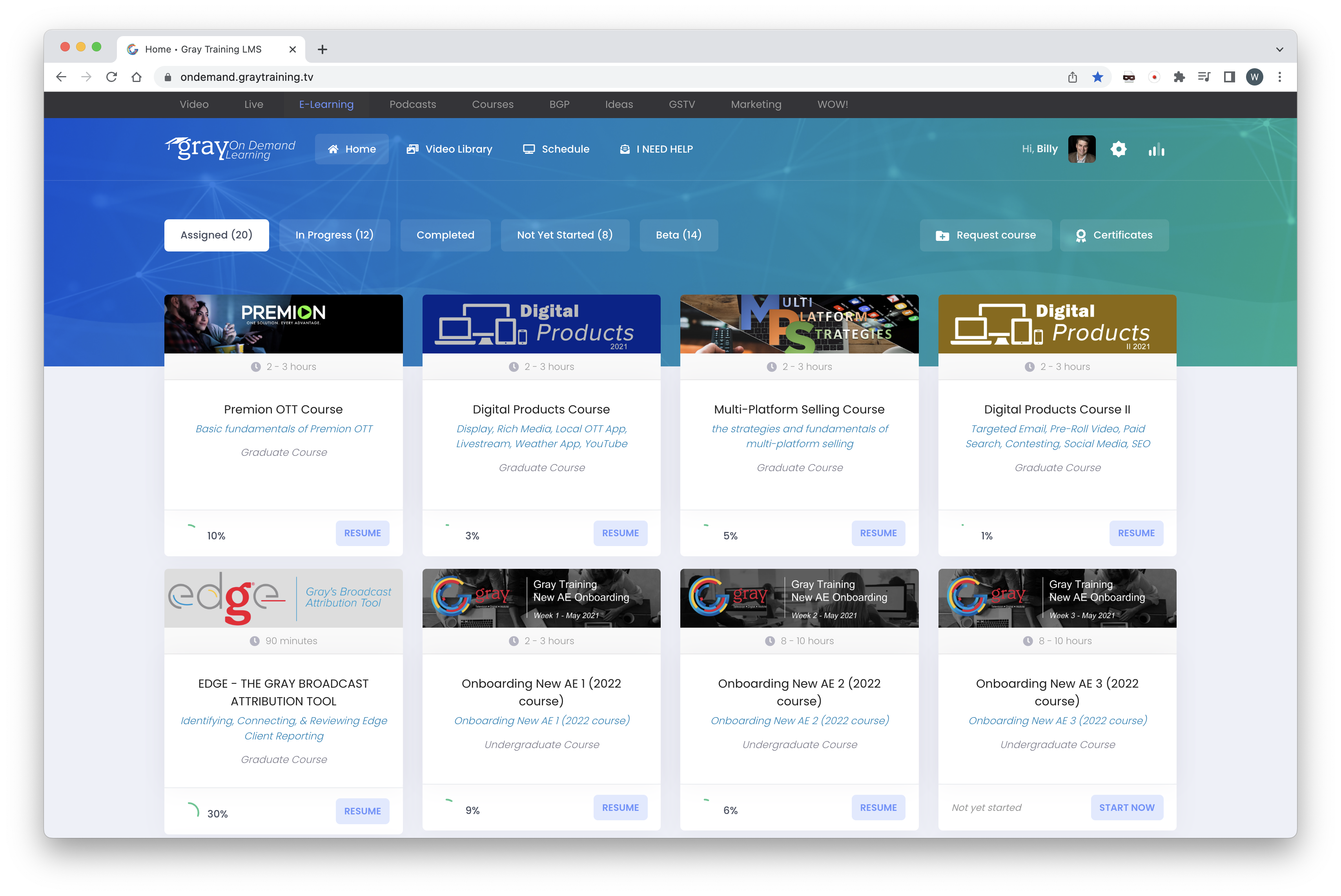Resume the Digital Products Course II
Image resolution: width=1341 pixels, height=896 pixels.
(1137, 533)
